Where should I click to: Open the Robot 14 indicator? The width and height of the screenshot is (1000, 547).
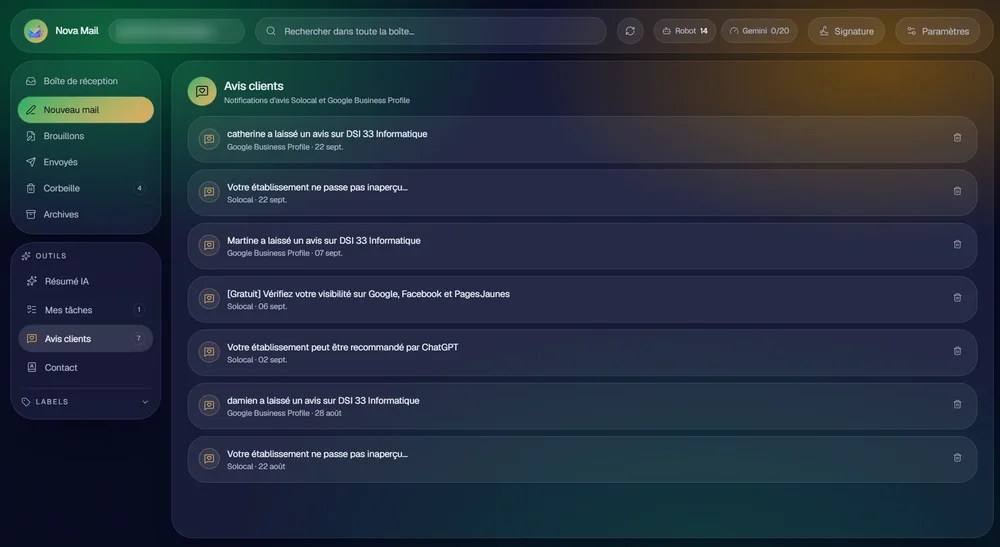(x=685, y=31)
